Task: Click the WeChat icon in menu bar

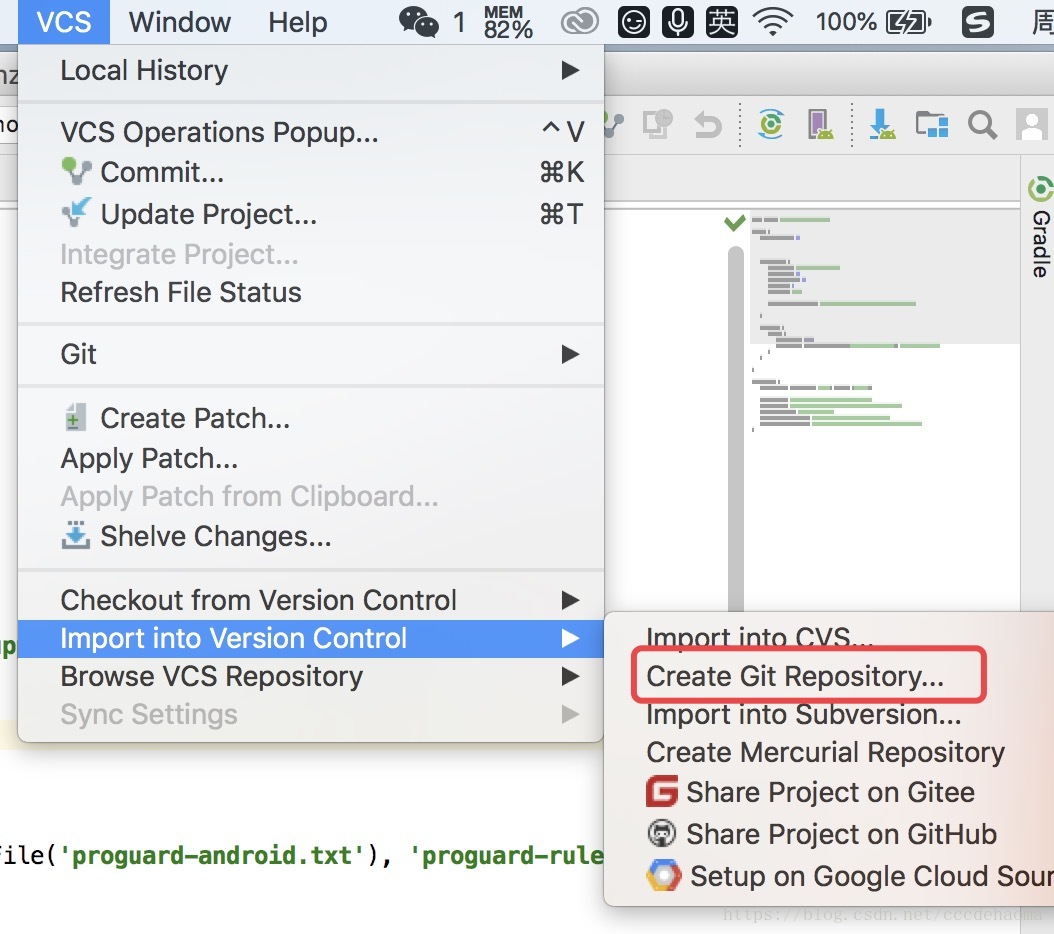Action: pyautogui.click(x=418, y=22)
